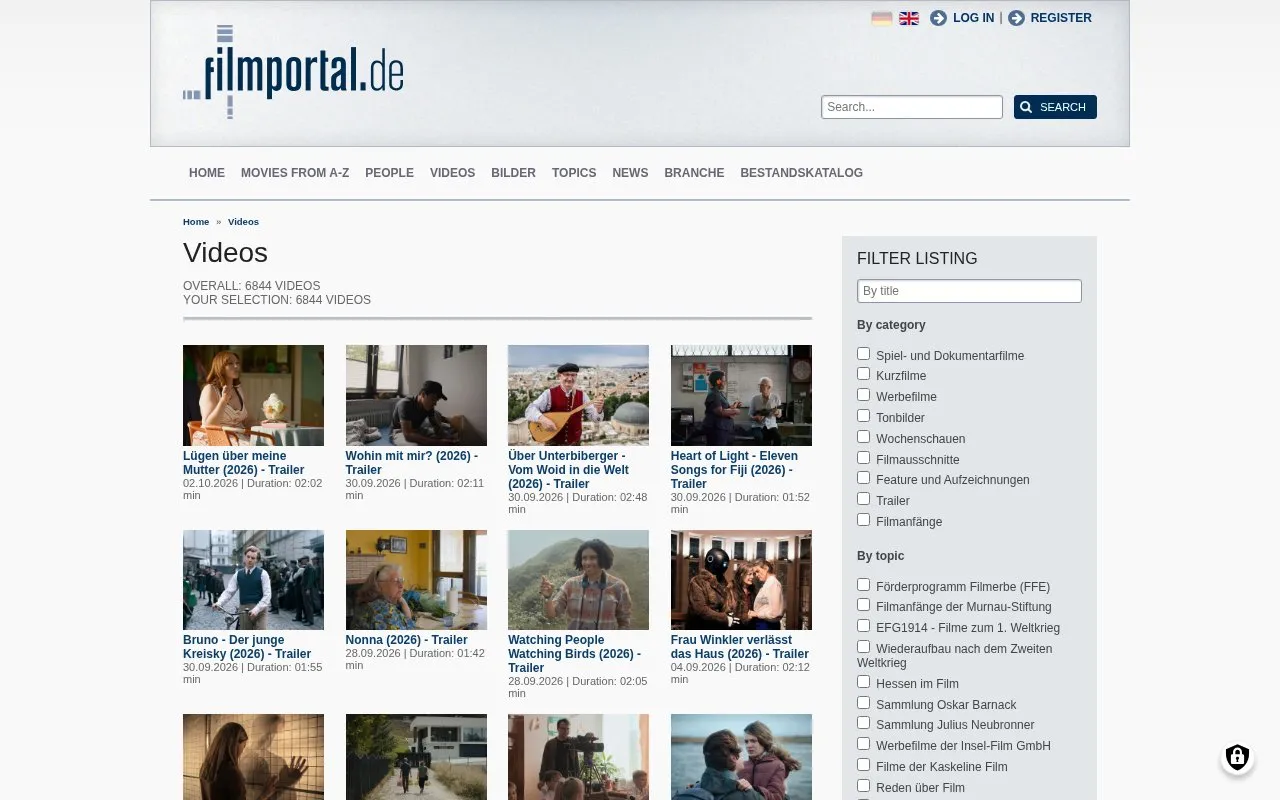Open the filmportal.de logo homepage
Image resolution: width=1280 pixels, height=800 pixels.
coord(293,72)
